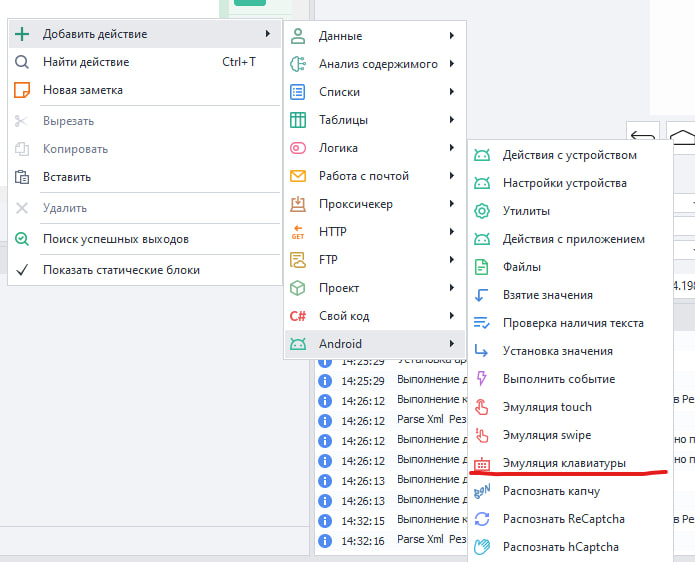The image size is (695, 562).
Task: Click the 14:25:29 Выполнение log entry
Action: 392,380
